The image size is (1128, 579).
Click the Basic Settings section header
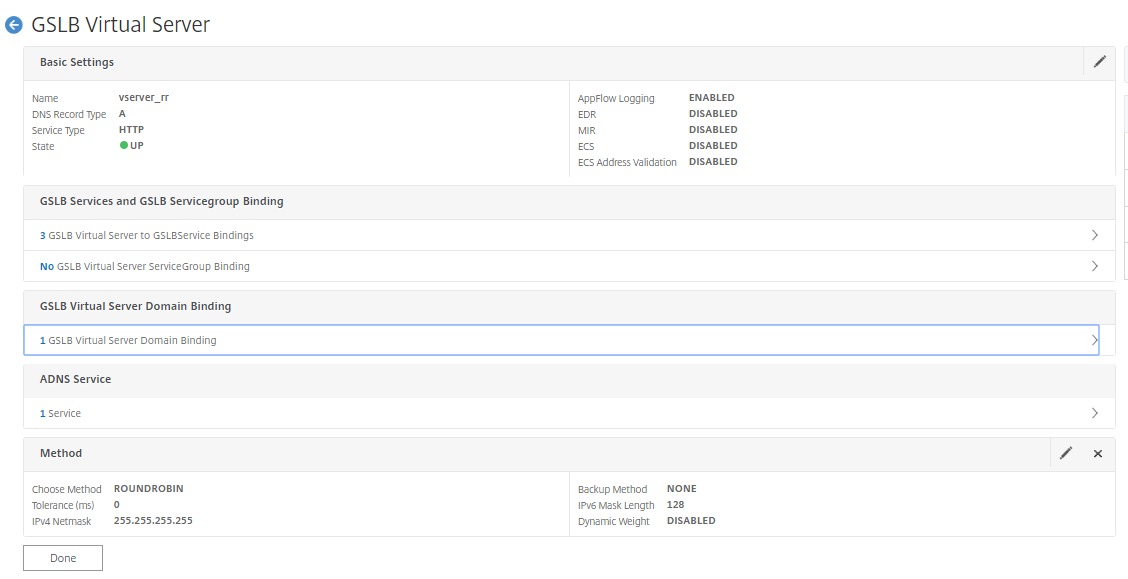tap(77, 62)
